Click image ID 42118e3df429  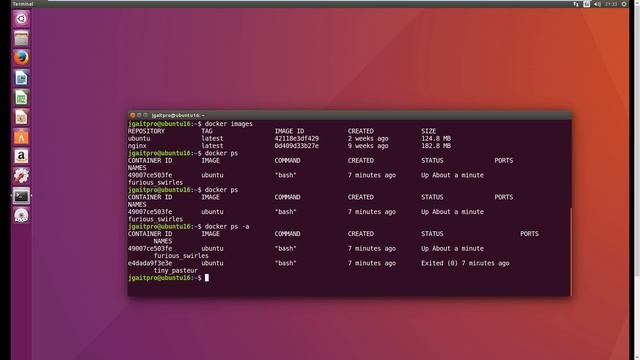click(297, 138)
